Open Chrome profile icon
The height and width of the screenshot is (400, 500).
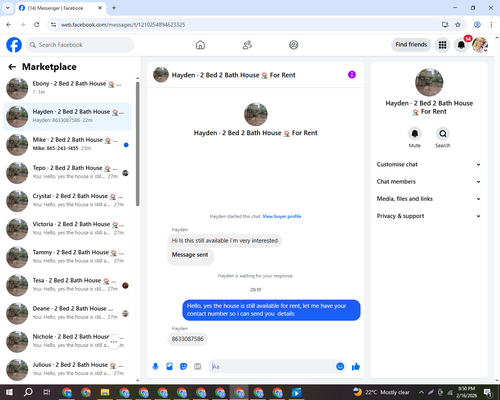tap(477, 25)
